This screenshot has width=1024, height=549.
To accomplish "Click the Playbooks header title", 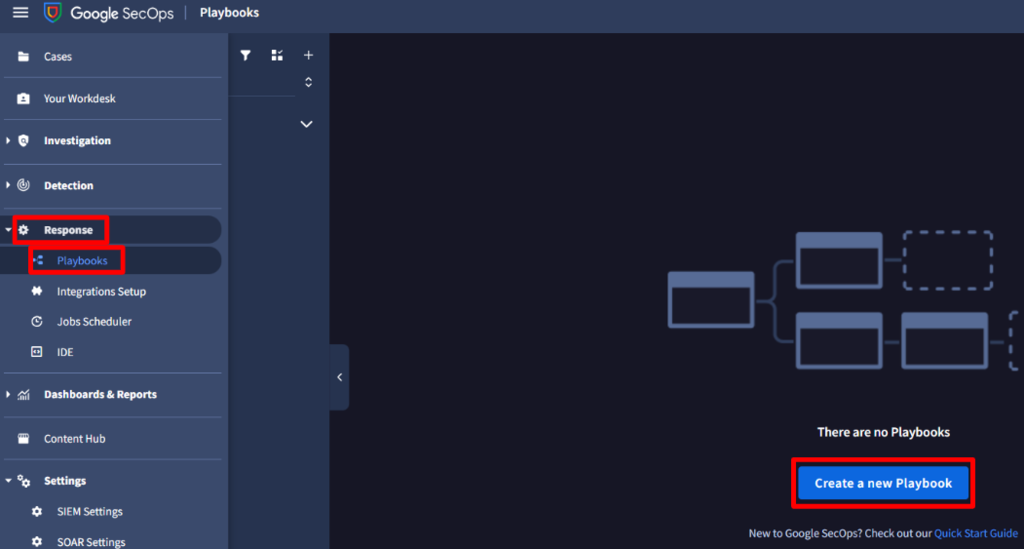I will (x=229, y=12).
